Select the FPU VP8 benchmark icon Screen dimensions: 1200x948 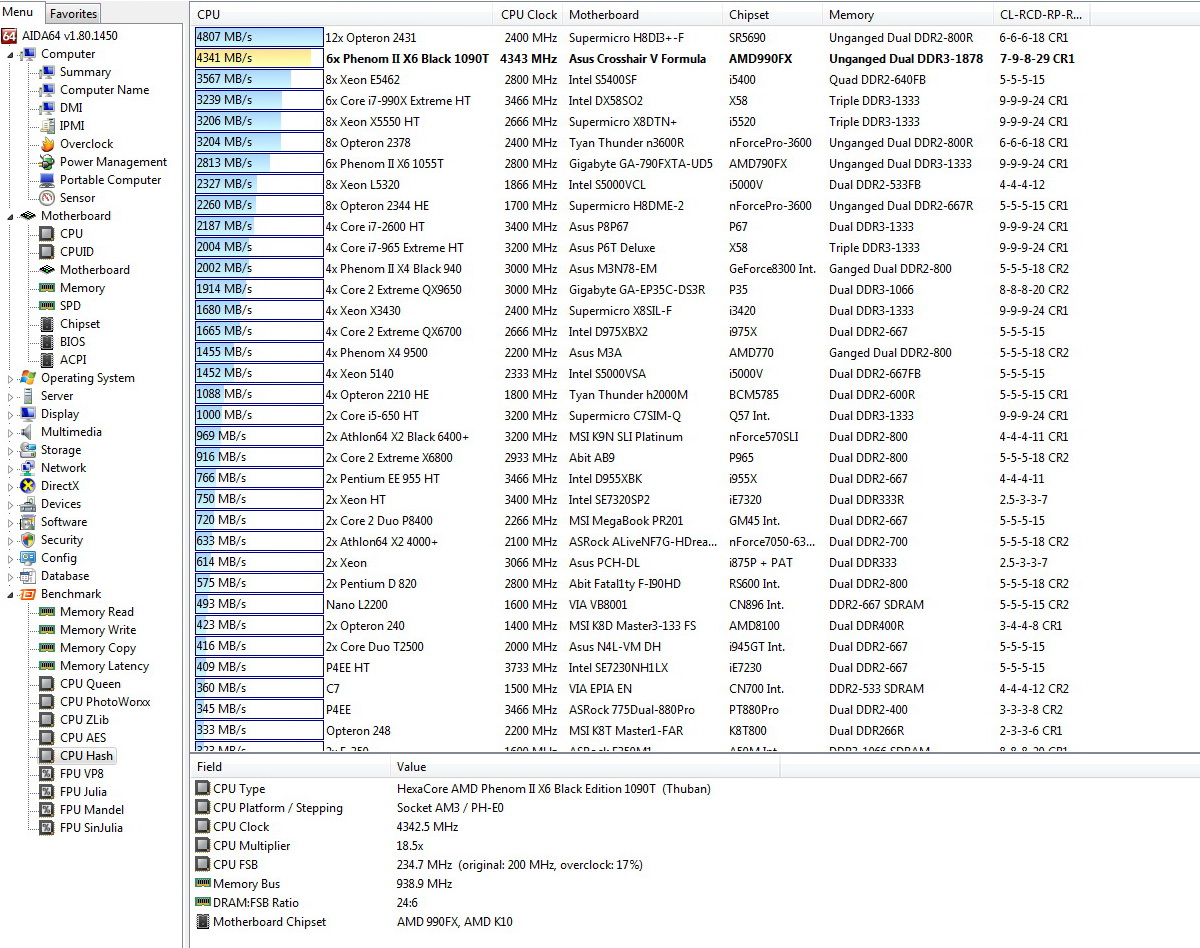(x=47, y=774)
